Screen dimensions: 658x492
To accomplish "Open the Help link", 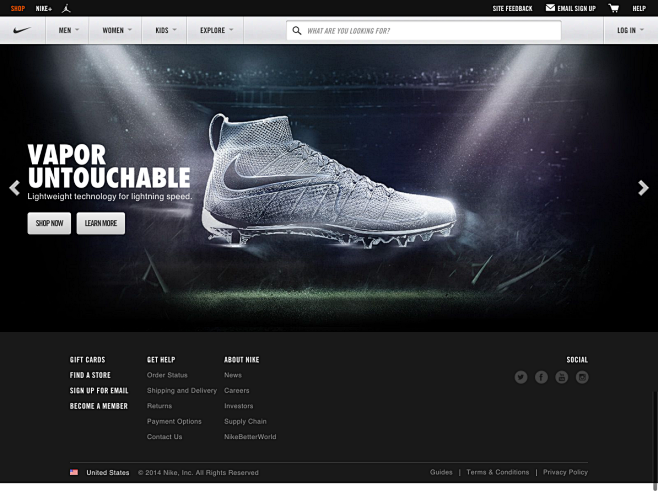I will point(639,8).
